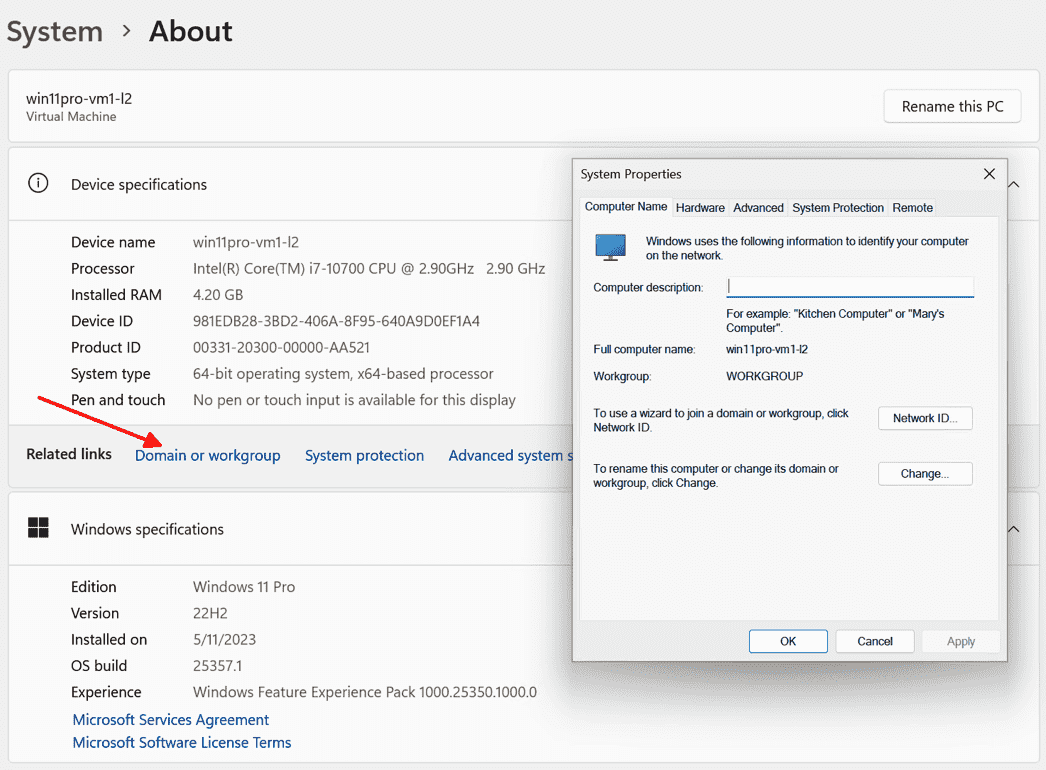Click the Virtual Machine subtitle text

pyautogui.click(x=71, y=117)
